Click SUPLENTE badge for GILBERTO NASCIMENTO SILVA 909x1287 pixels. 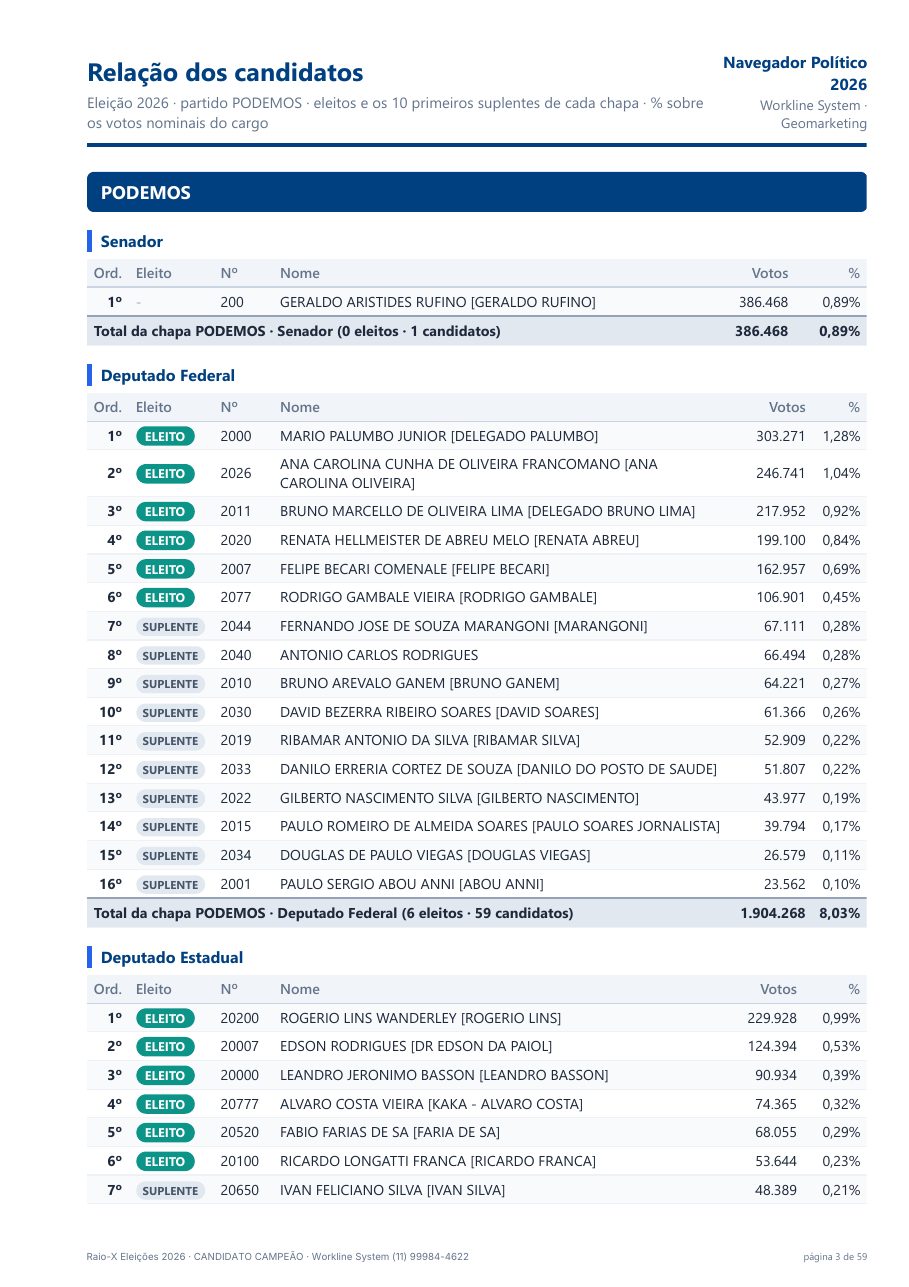pos(170,799)
